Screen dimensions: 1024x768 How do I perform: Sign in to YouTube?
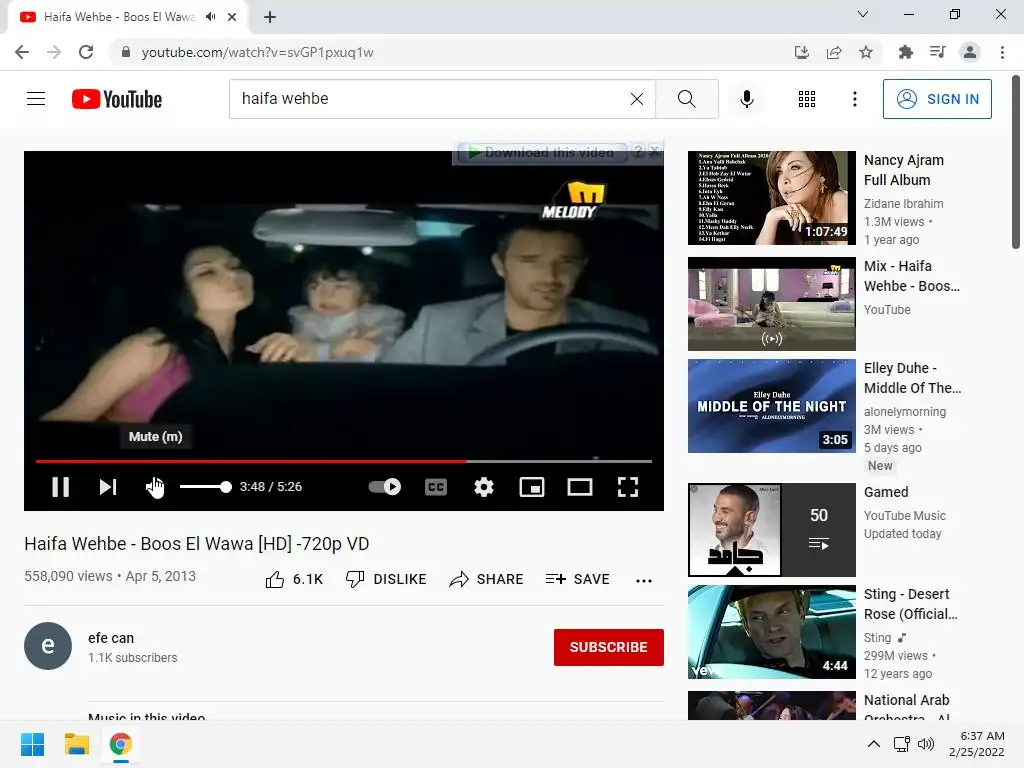(937, 99)
